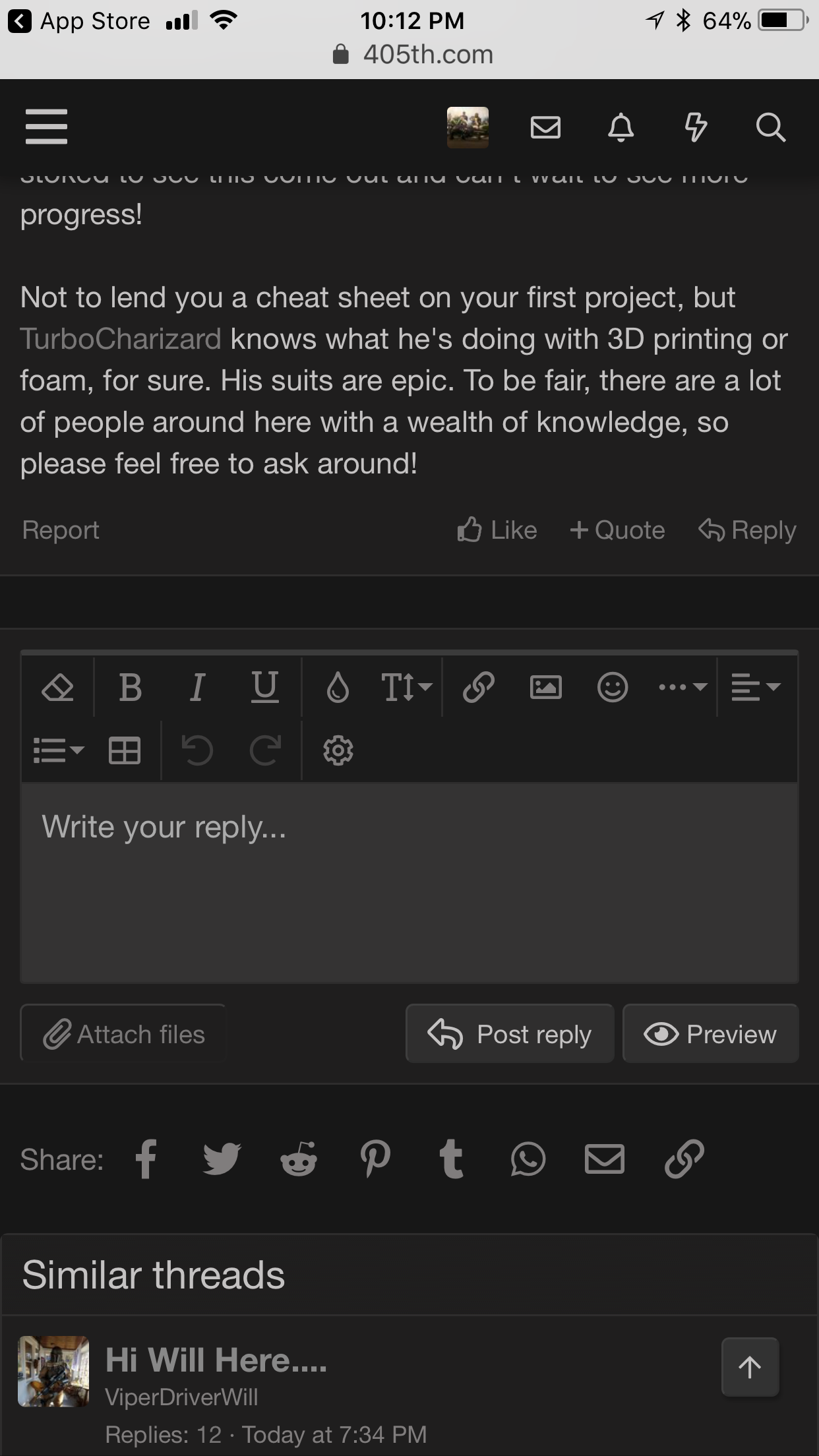819x1456 pixels.
Task: Share the thread on Reddit
Action: pyautogui.click(x=299, y=1159)
